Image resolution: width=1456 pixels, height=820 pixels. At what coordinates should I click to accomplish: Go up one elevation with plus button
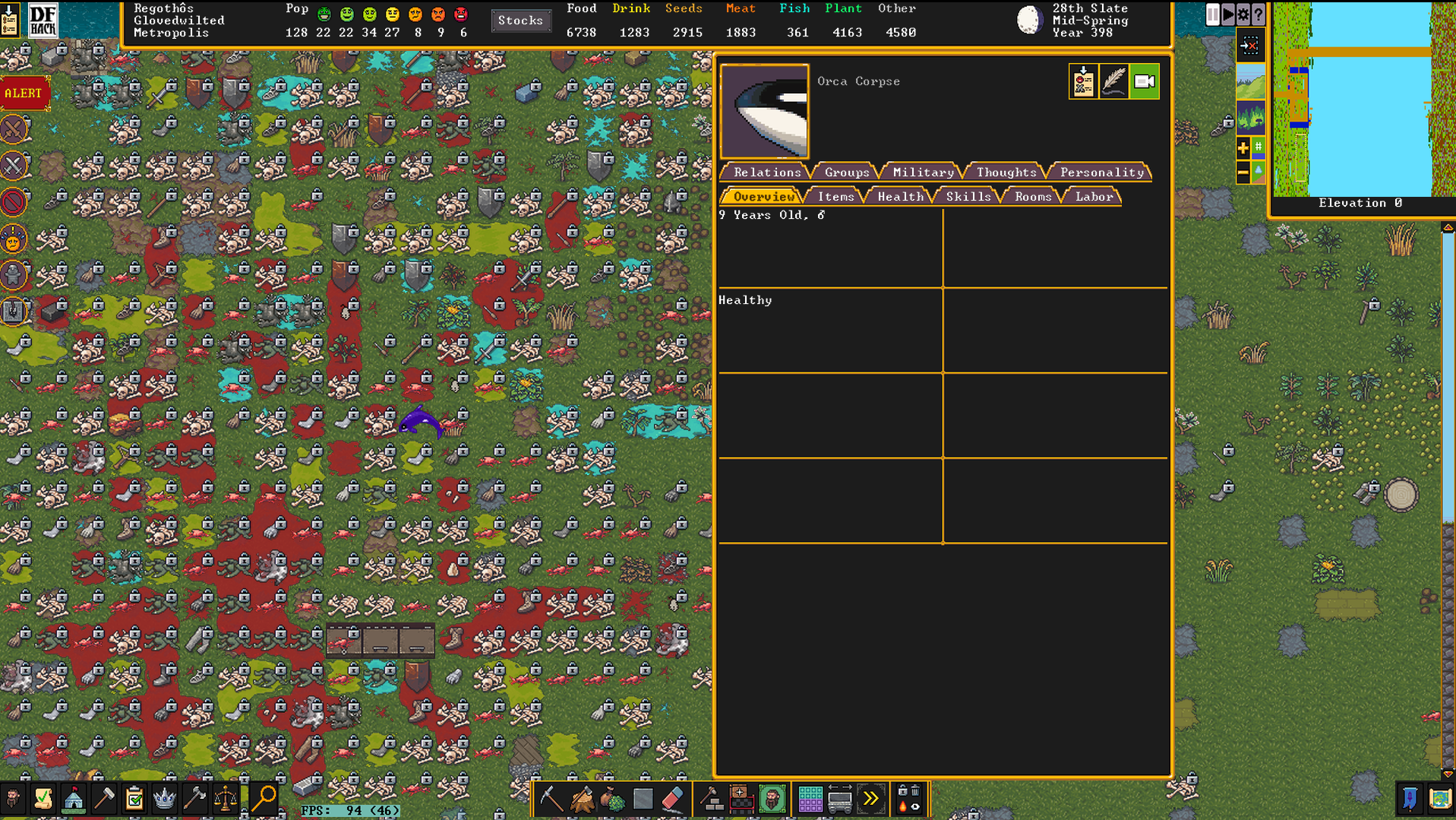click(x=1243, y=147)
